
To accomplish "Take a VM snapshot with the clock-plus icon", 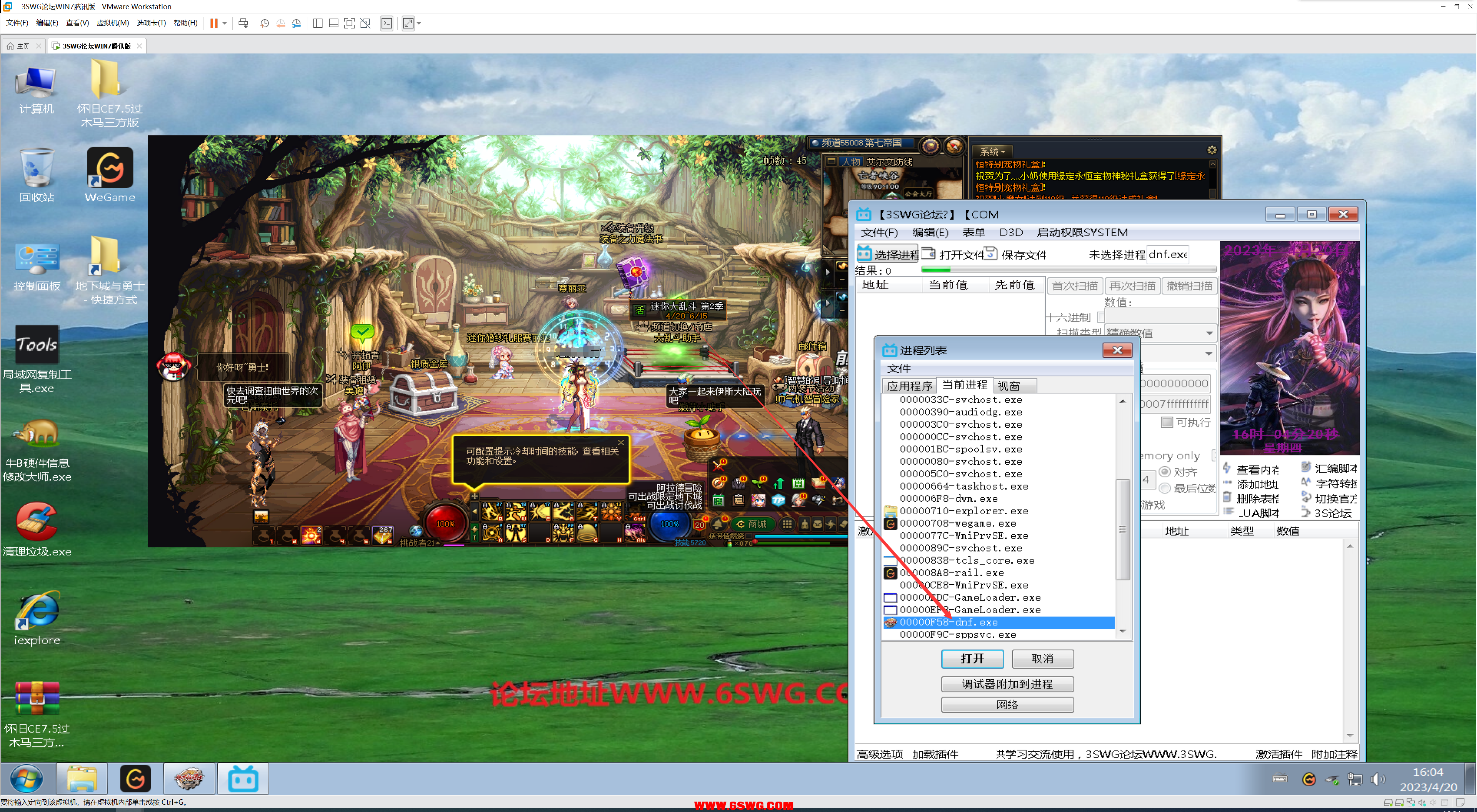I will [264, 23].
